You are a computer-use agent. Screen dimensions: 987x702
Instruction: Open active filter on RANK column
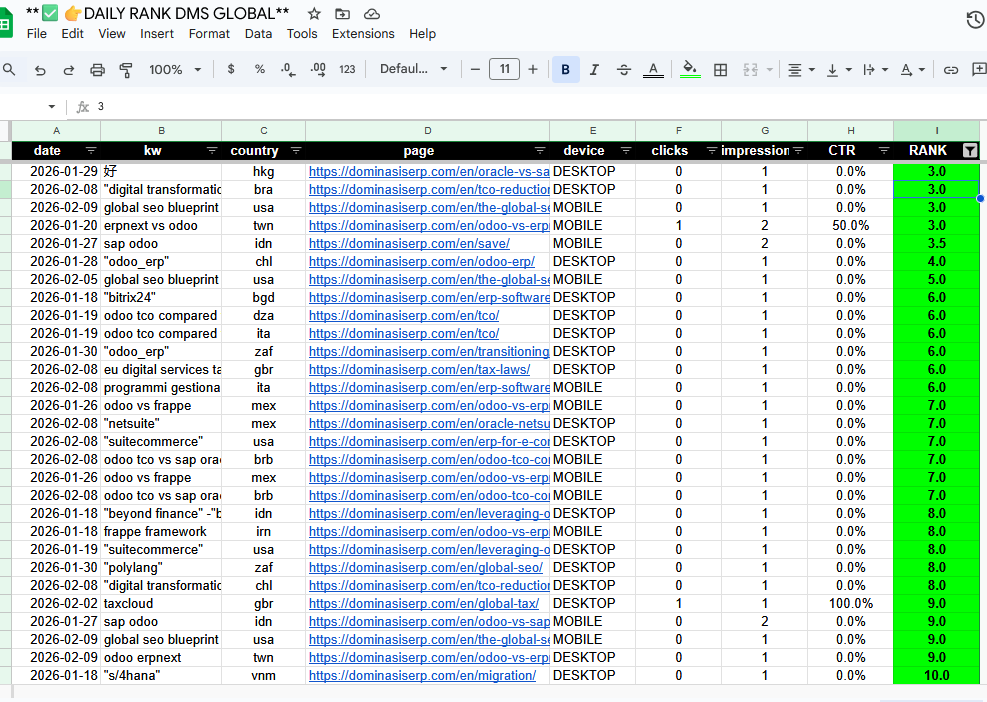click(970, 150)
